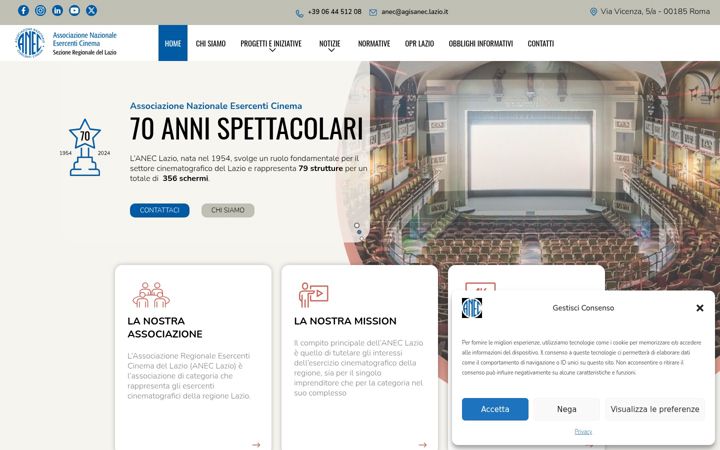Open the YouTube social icon
This screenshot has width=720, height=450.
(74, 11)
